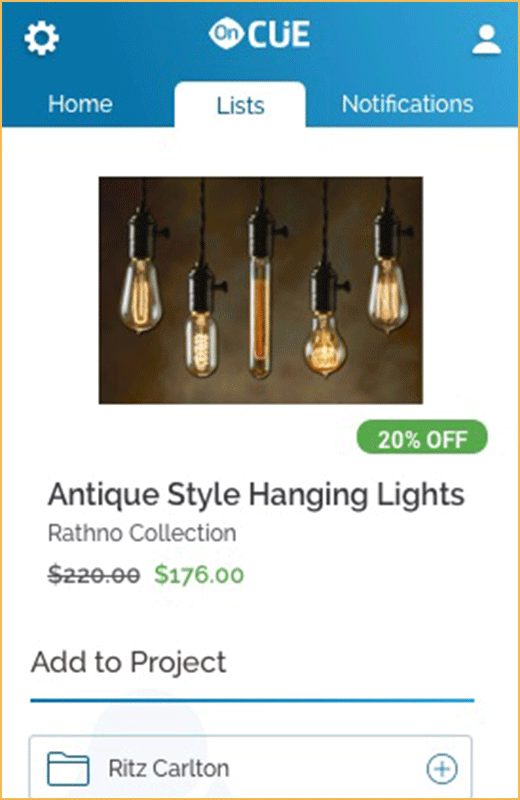The width and height of the screenshot is (520, 800).
Task: Click the original price $220.00
Action: coord(94,575)
